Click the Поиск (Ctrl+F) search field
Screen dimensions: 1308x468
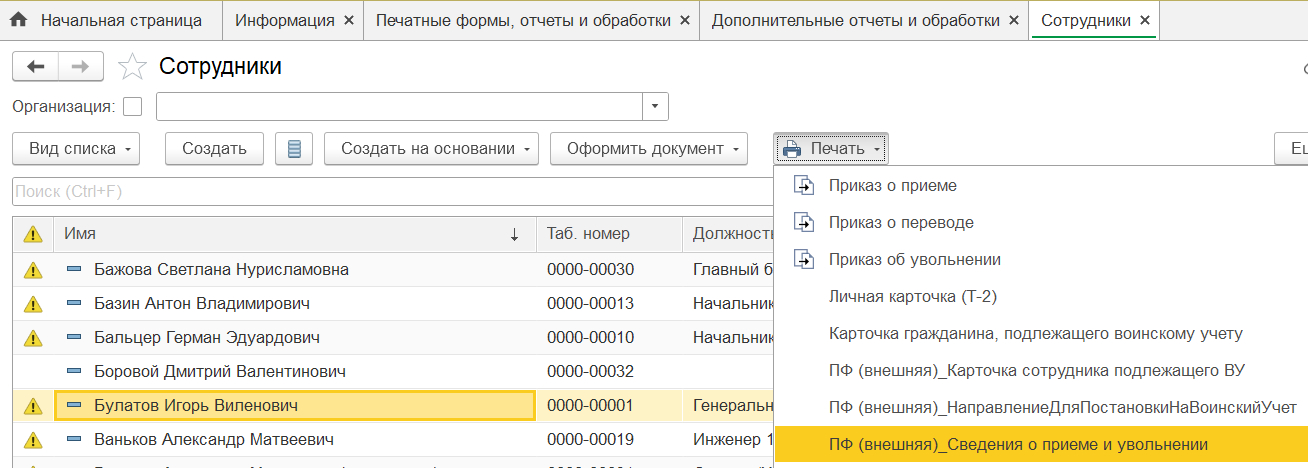(390, 192)
